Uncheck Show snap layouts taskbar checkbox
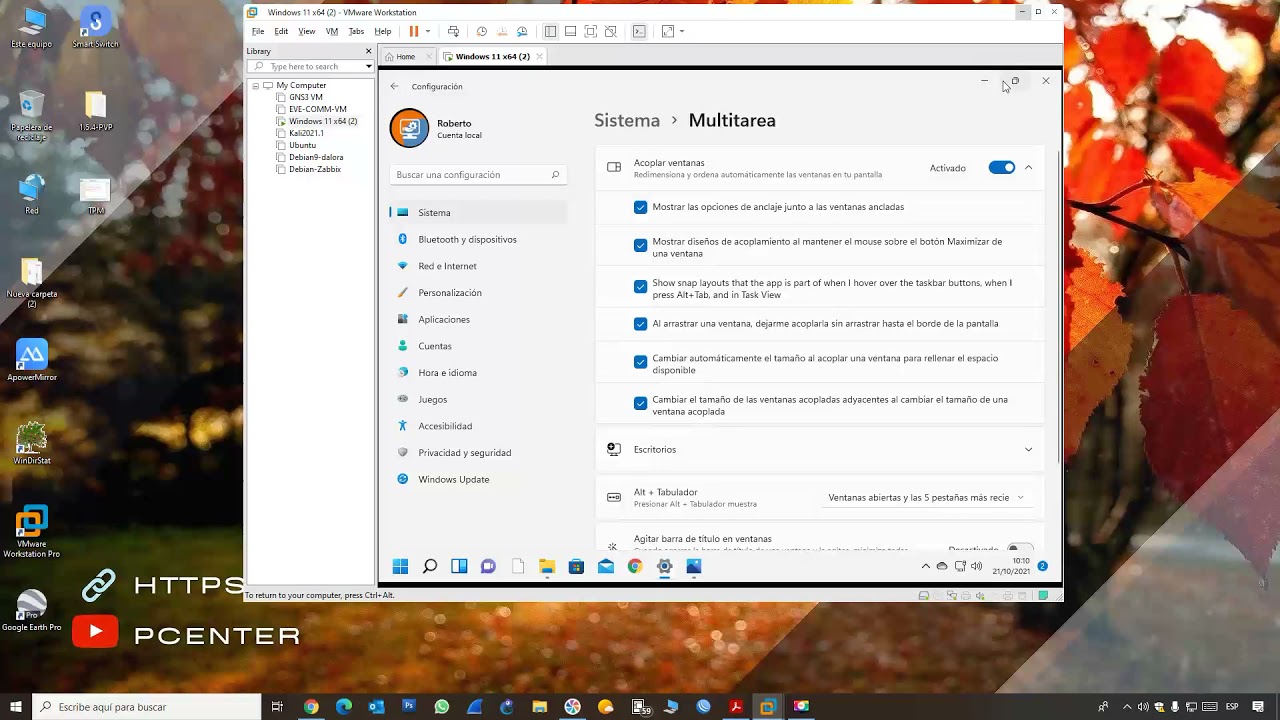The height and width of the screenshot is (720, 1280). pyautogui.click(x=640, y=286)
